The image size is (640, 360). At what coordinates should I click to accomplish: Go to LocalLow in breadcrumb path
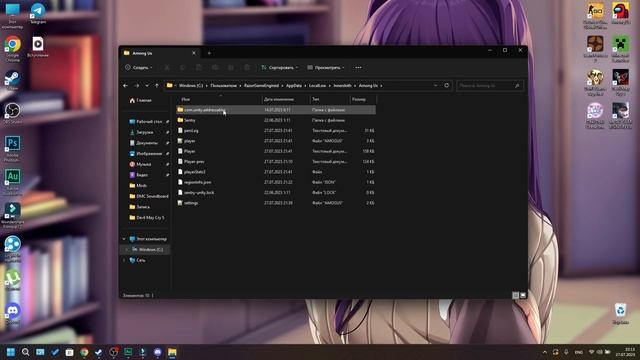317,86
